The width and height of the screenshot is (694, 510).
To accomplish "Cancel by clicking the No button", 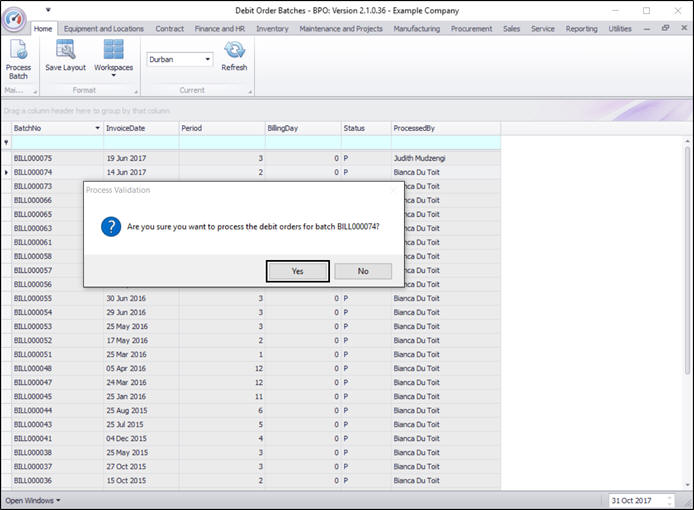I will [x=362, y=271].
